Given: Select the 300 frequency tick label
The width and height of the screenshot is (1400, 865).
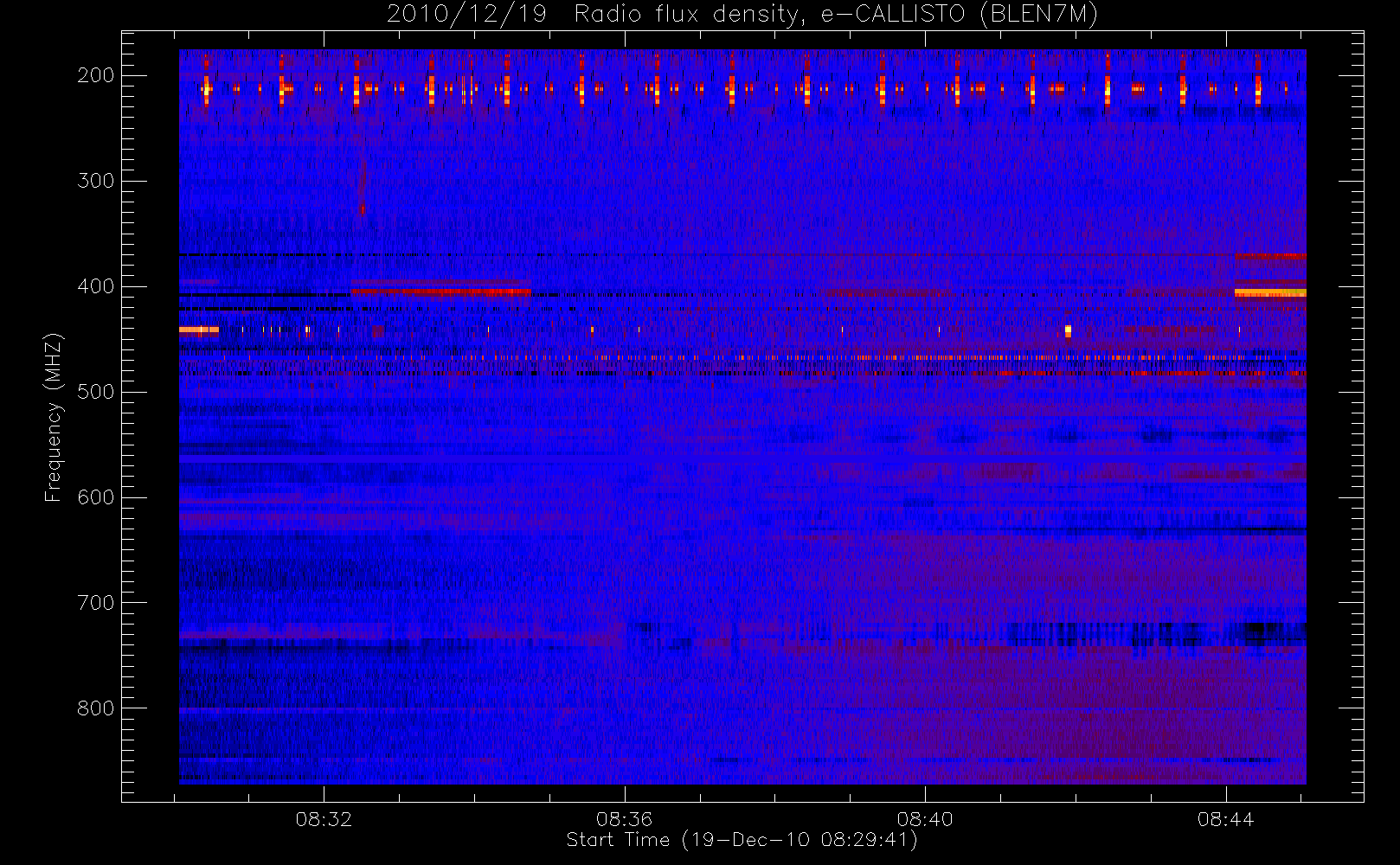Looking at the screenshot, I should [x=96, y=181].
